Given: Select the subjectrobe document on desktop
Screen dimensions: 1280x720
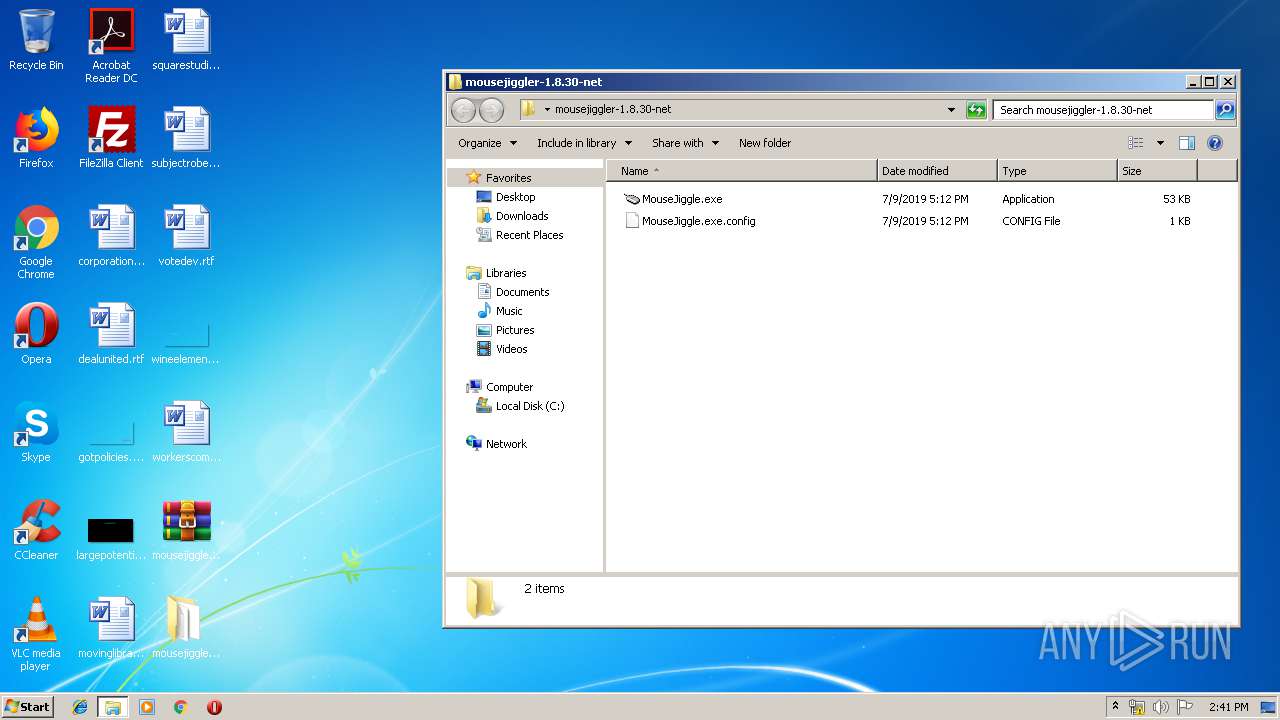Looking at the screenshot, I should click(187, 138).
